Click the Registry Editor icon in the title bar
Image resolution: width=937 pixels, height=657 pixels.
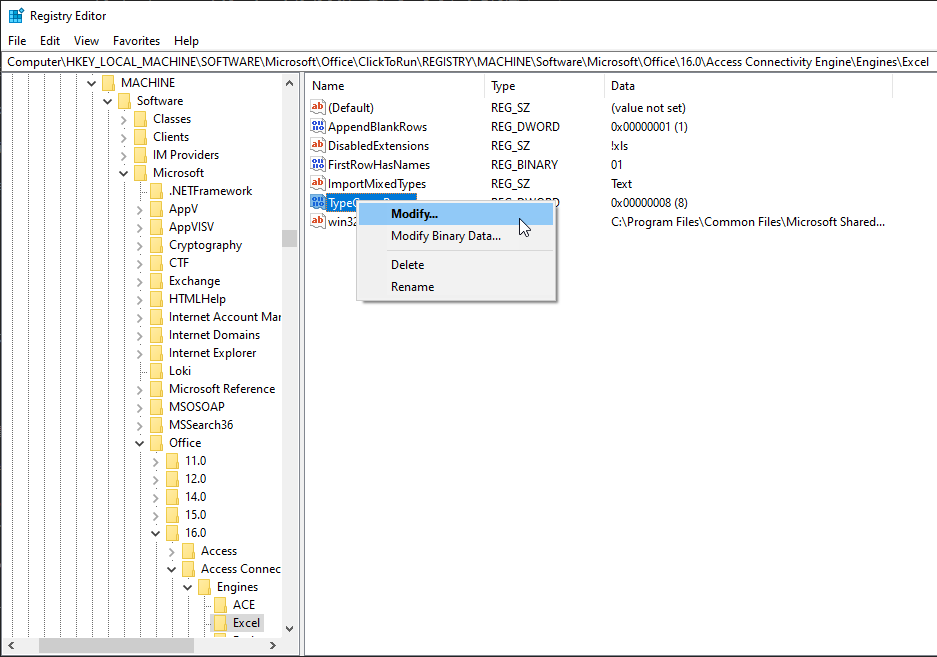[14, 15]
